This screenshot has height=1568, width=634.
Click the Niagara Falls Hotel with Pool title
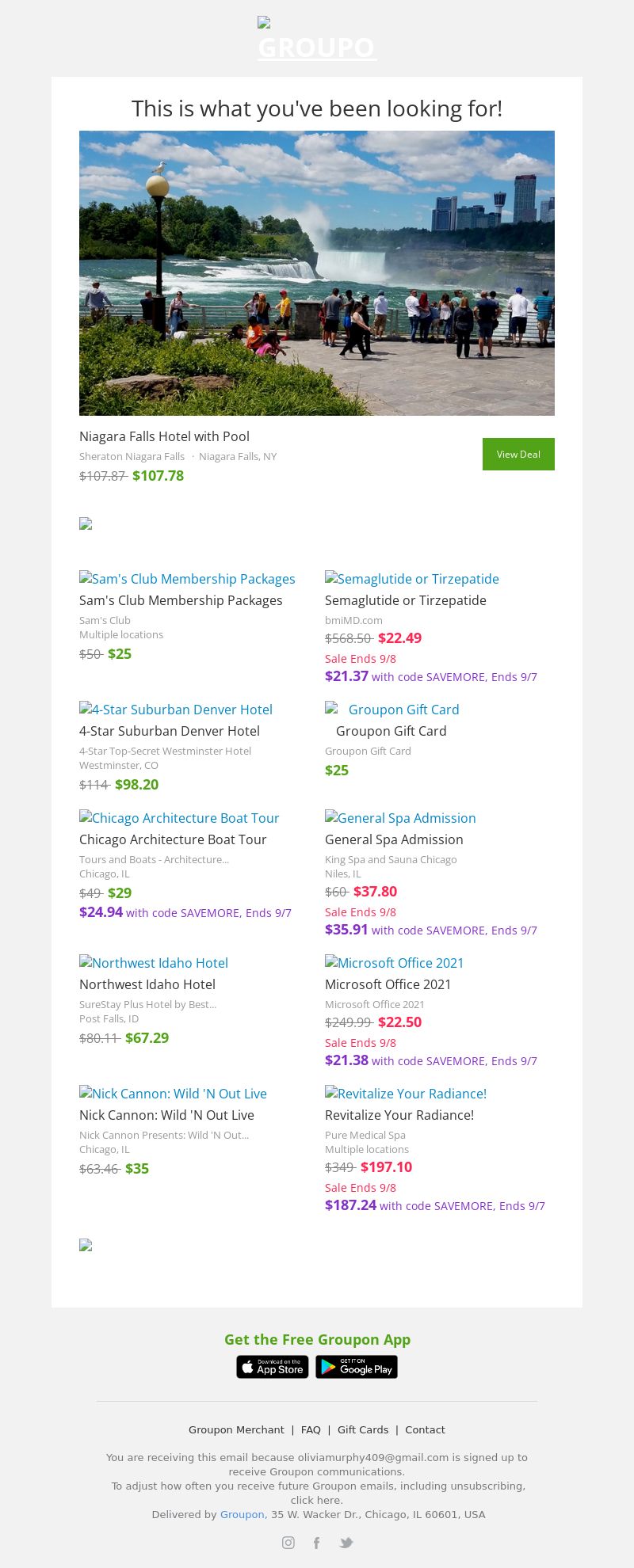point(164,436)
